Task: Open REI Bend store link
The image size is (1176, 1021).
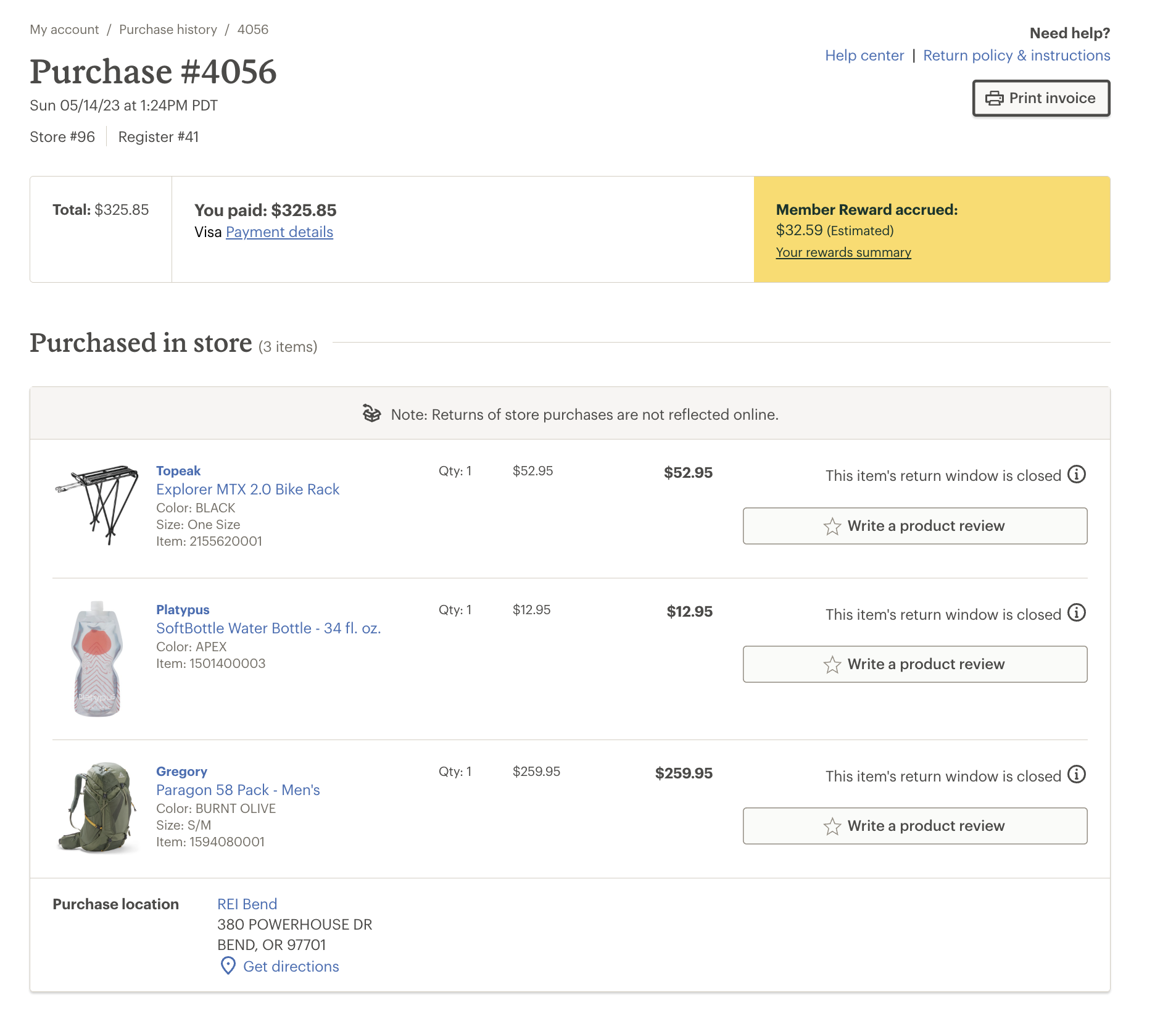Action: coord(247,904)
